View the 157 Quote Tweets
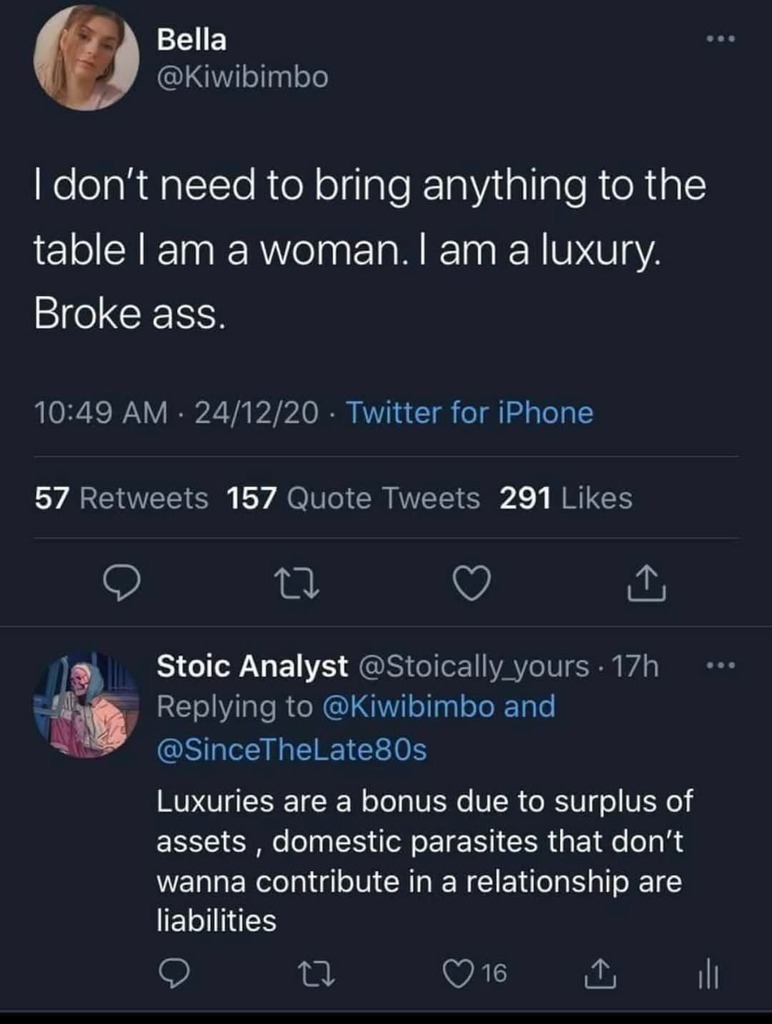This screenshot has width=772, height=1024. [x=354, y=497]
